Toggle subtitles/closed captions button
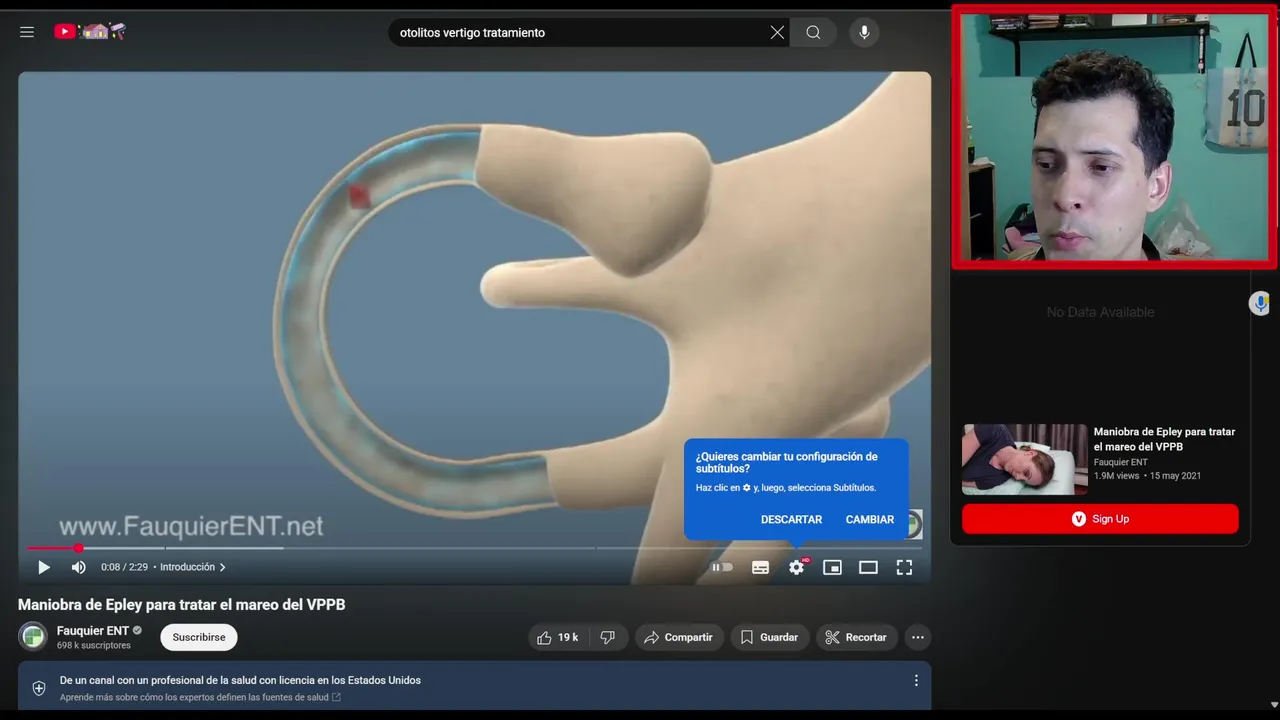This screenshot has width=1280, height=720. tap(760, 567)
